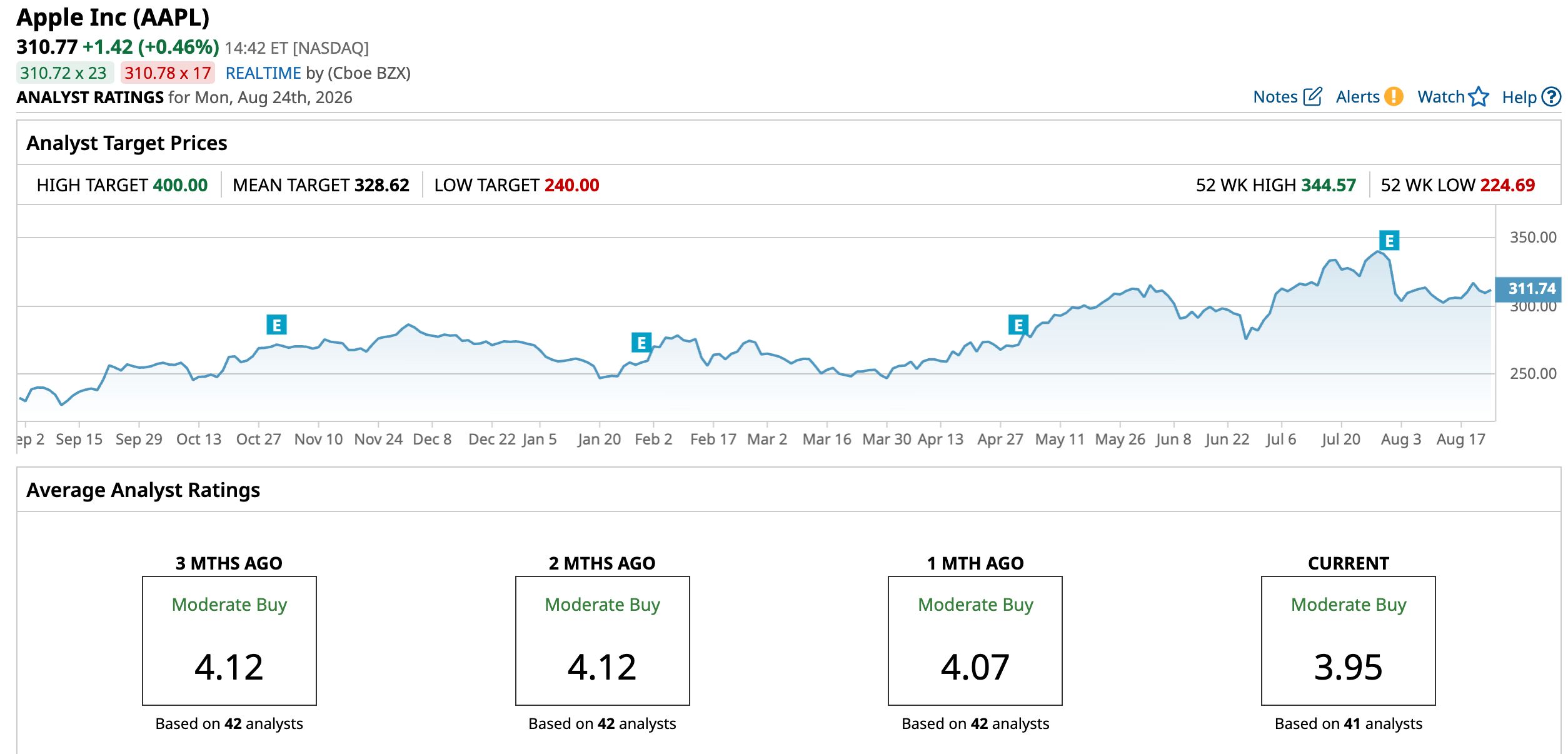Viewport: 1568px width, 754px height.
Task: Click the 350.00 price axis label
Action: point(1533,238)
